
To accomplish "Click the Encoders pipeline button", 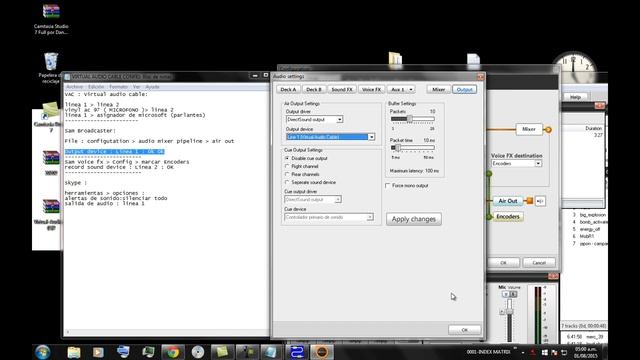I will click(x=507, y=216).
